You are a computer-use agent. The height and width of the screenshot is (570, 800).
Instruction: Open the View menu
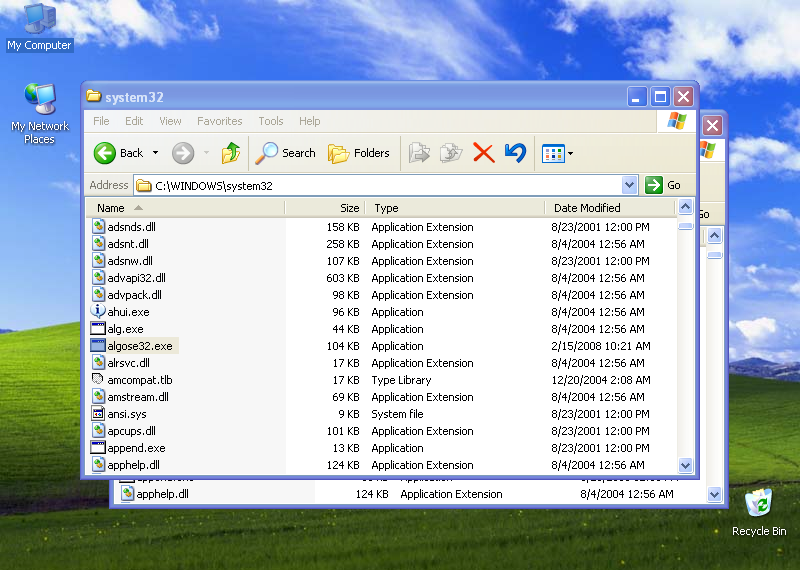click(x=170, y=121)
